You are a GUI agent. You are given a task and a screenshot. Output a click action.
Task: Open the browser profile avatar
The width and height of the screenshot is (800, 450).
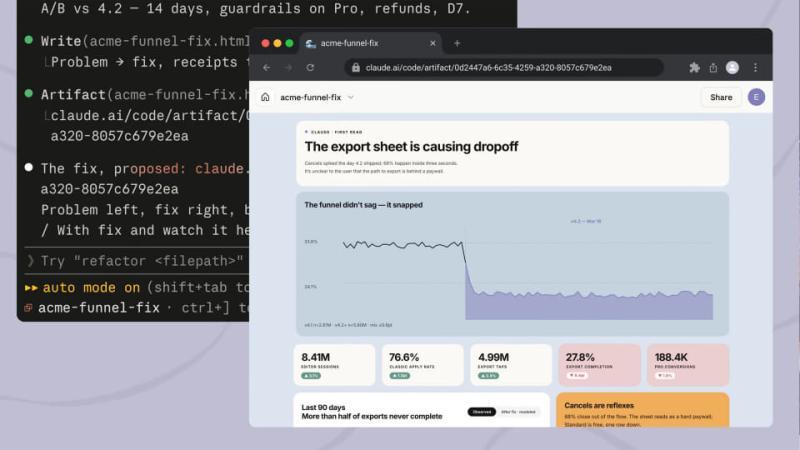pyautogui.click(x=732, y=67)
